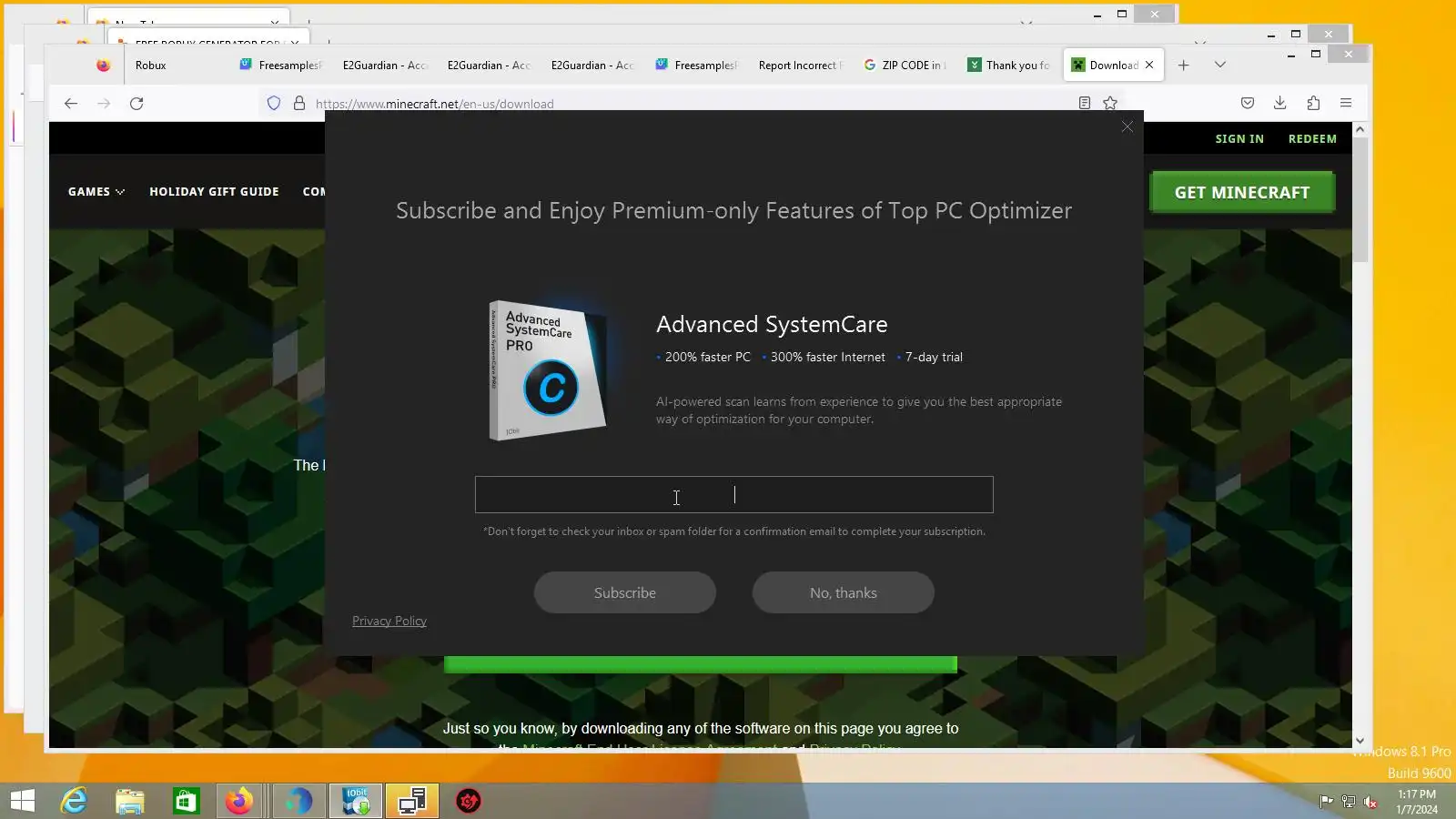Click the blue circular app taskbar icon
The width and height of the screenshot is (1456, 819).
(x=298, y=801)
